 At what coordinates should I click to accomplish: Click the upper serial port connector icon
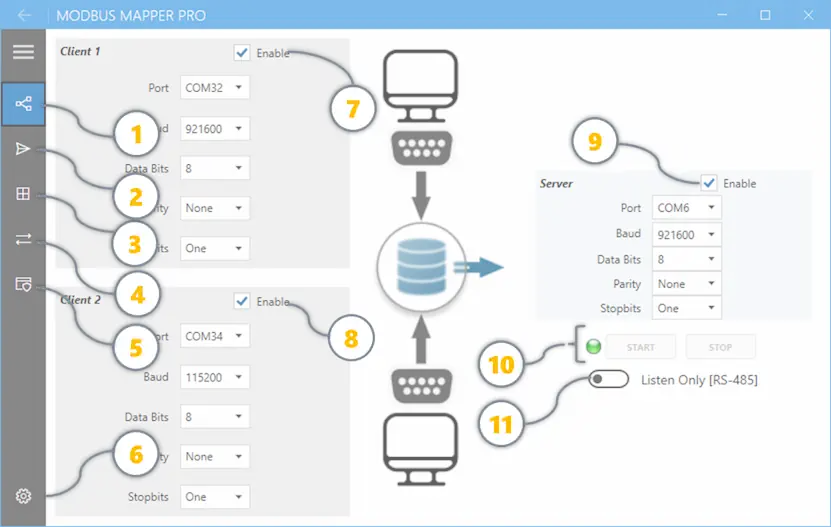pyautogui.click(x=421, y=148)
